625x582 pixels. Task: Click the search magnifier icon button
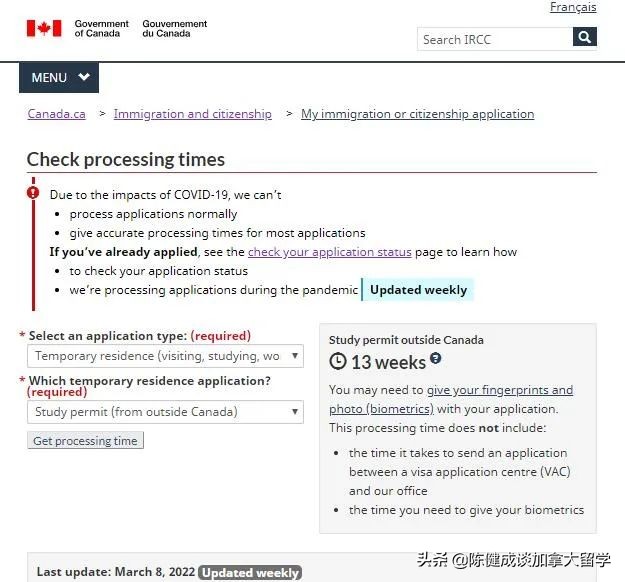click(585, 38)
